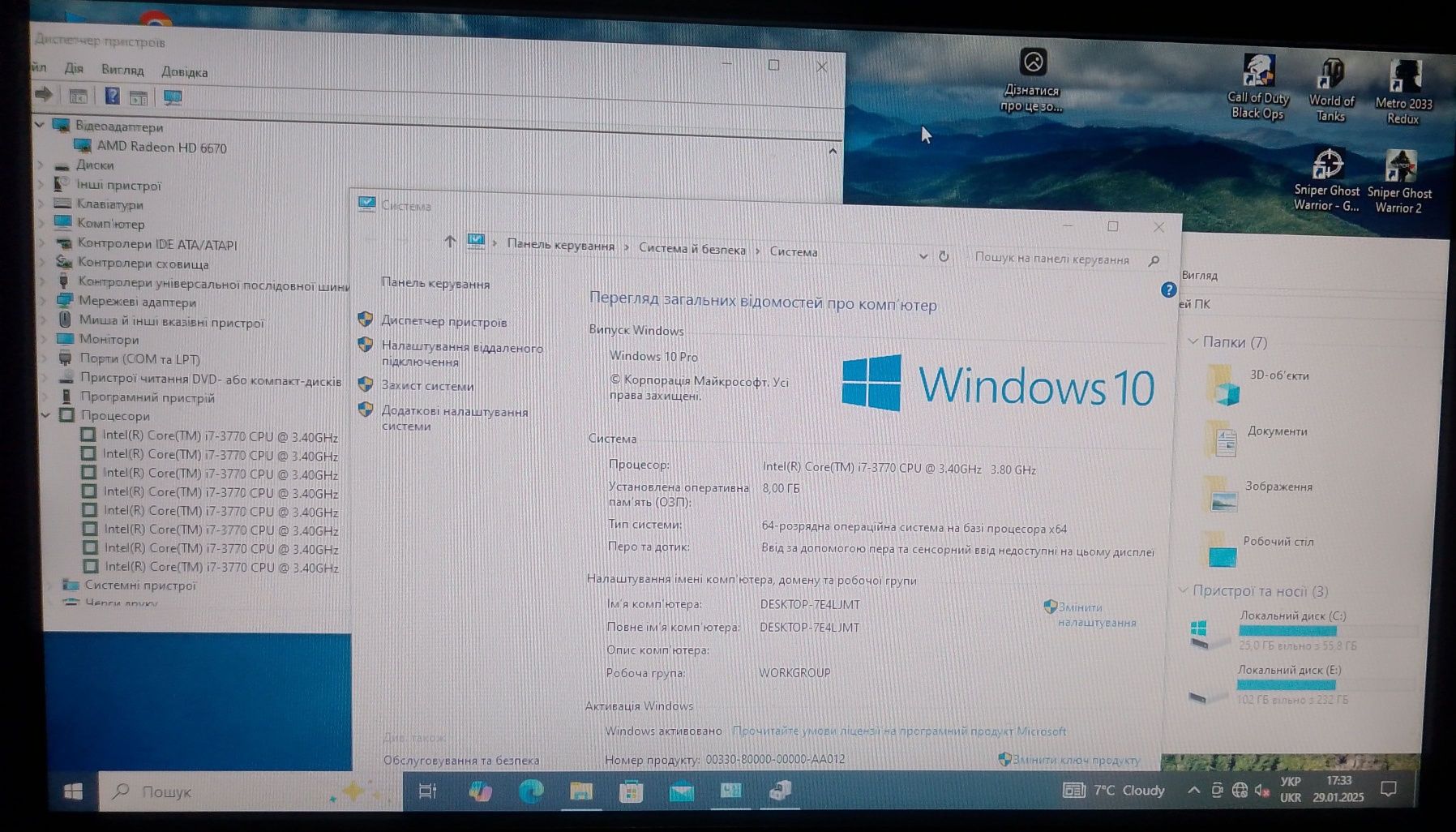
Task: Select the Зображення folder in Explorer
Action: (1259, 494)
